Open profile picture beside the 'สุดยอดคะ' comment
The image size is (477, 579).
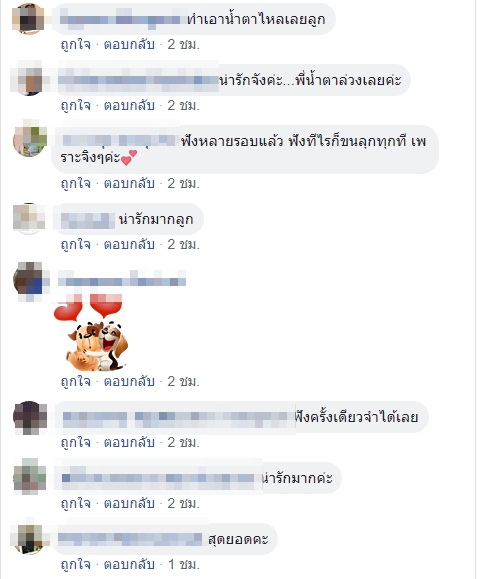coord(30,539)
